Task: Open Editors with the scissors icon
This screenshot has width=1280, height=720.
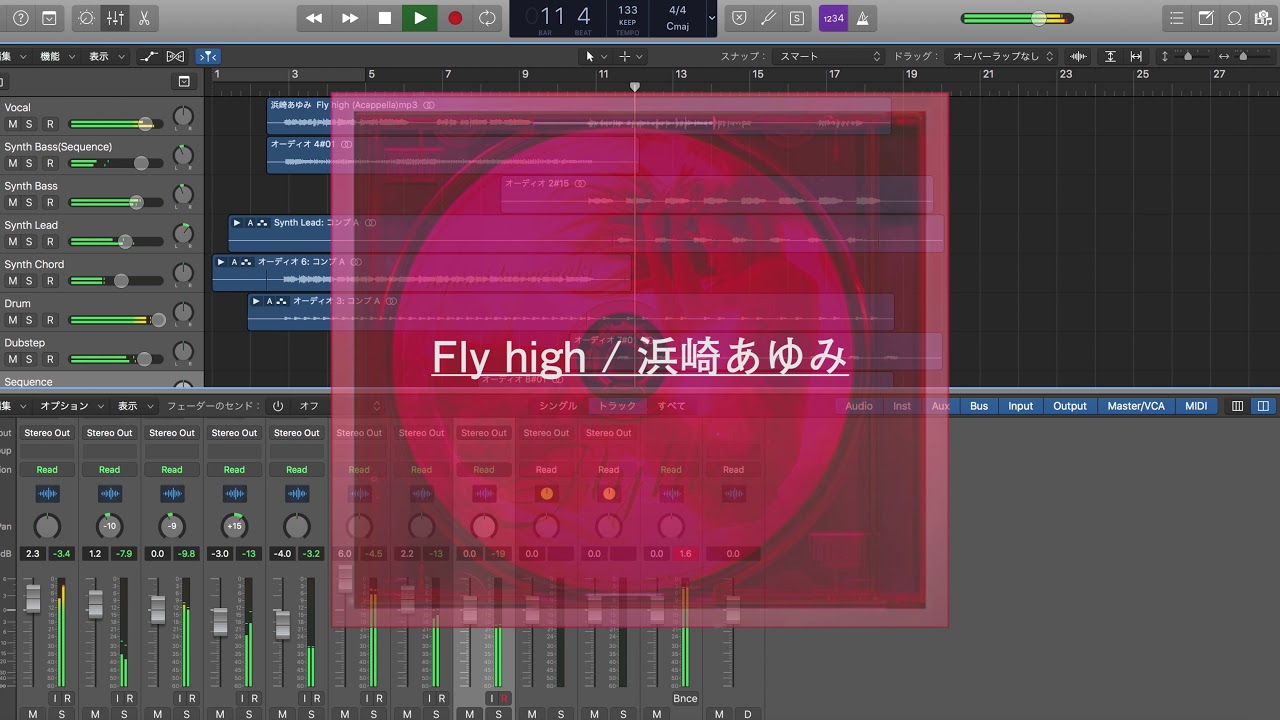Action: tap(143, 18)
